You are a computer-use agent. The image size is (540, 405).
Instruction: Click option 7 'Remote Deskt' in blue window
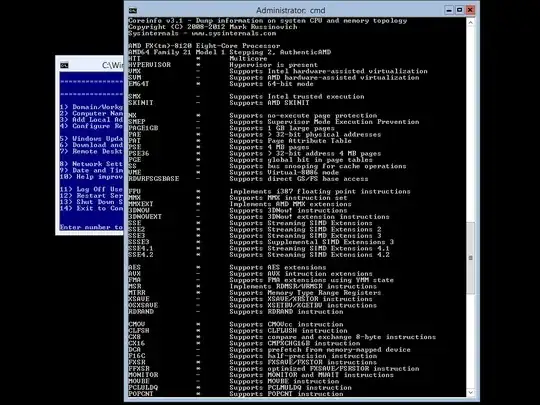(91, 152)
